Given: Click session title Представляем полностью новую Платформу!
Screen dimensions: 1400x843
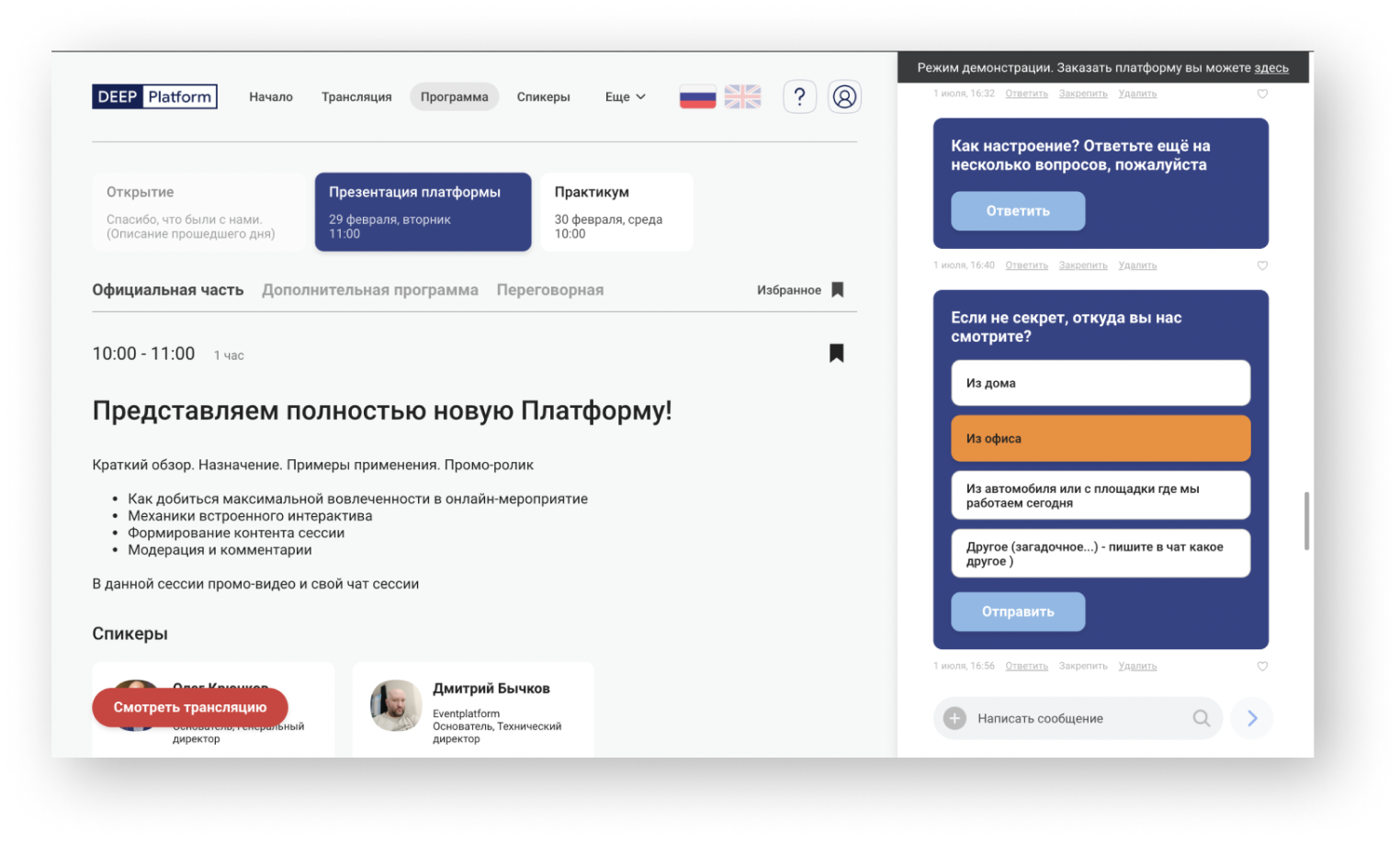Looking at the screenshot, I should point(382,410).
